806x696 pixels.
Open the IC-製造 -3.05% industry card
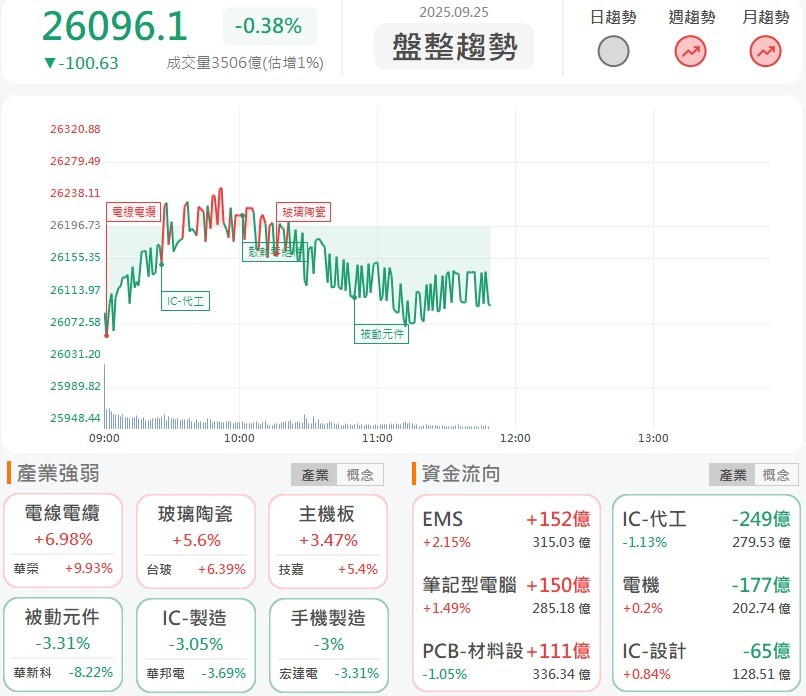click(196, 645)
